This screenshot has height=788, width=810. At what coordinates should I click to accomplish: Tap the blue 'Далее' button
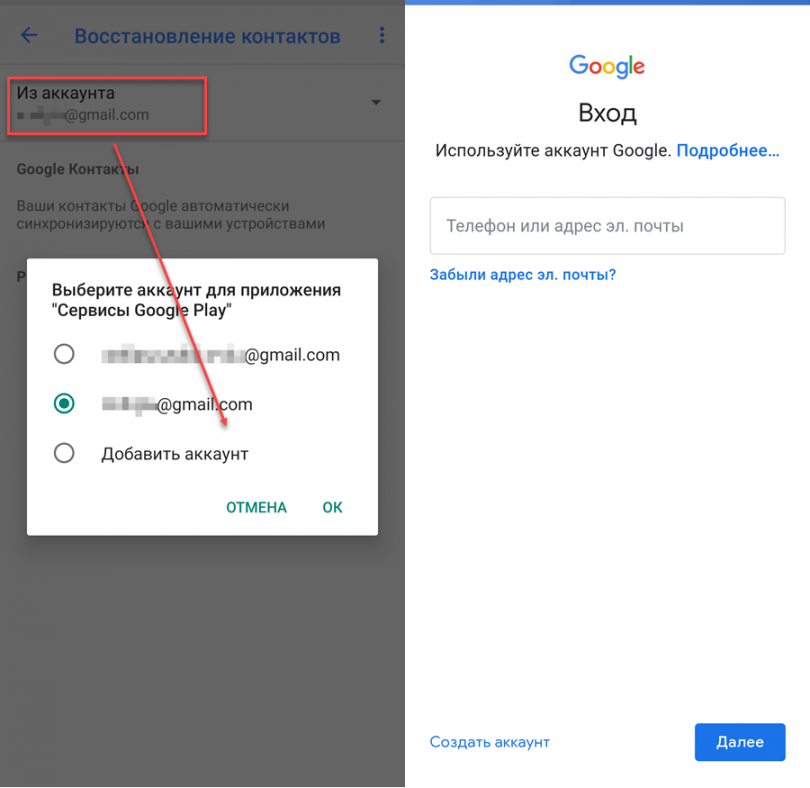click(x=740, y=742)
